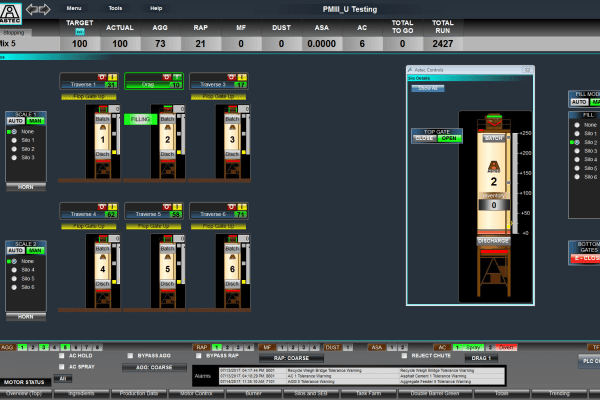The width and height of the screenshot is (600, 400).
Task: Tick the AC HOLD checkbox
Action: 61,356
